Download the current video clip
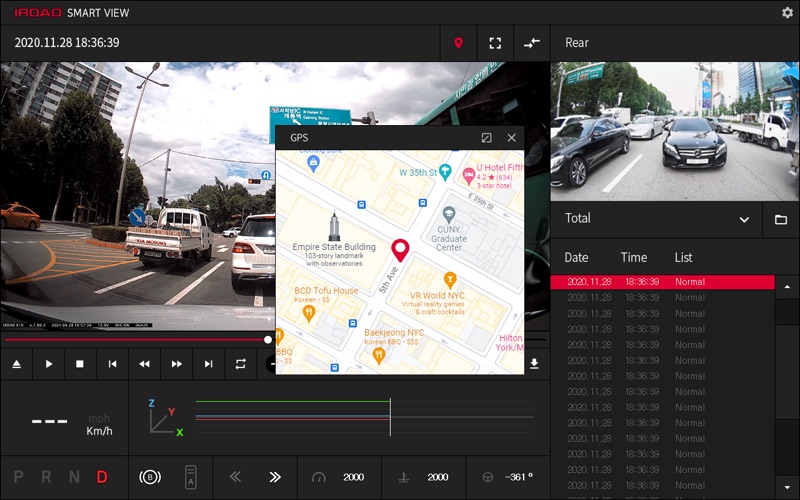The image size is (800, 500). [x=534, y=363]
